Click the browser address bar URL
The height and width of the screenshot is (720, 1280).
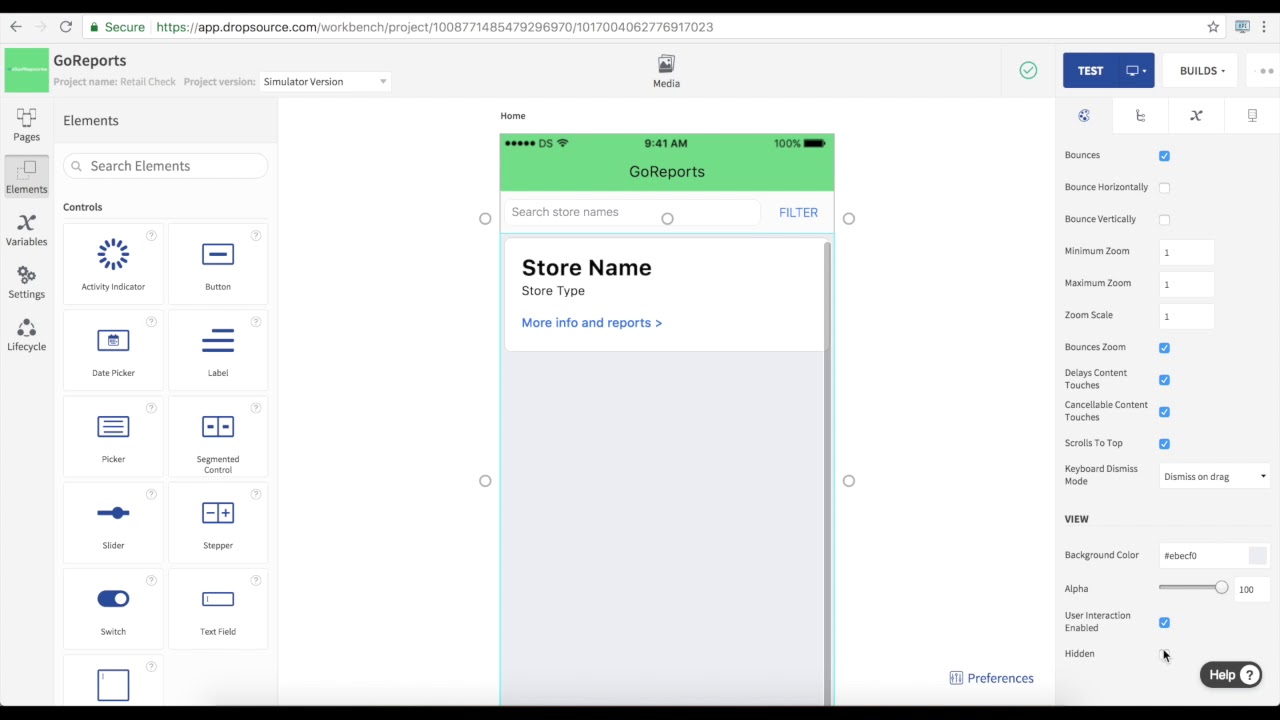tap(435, 27)
